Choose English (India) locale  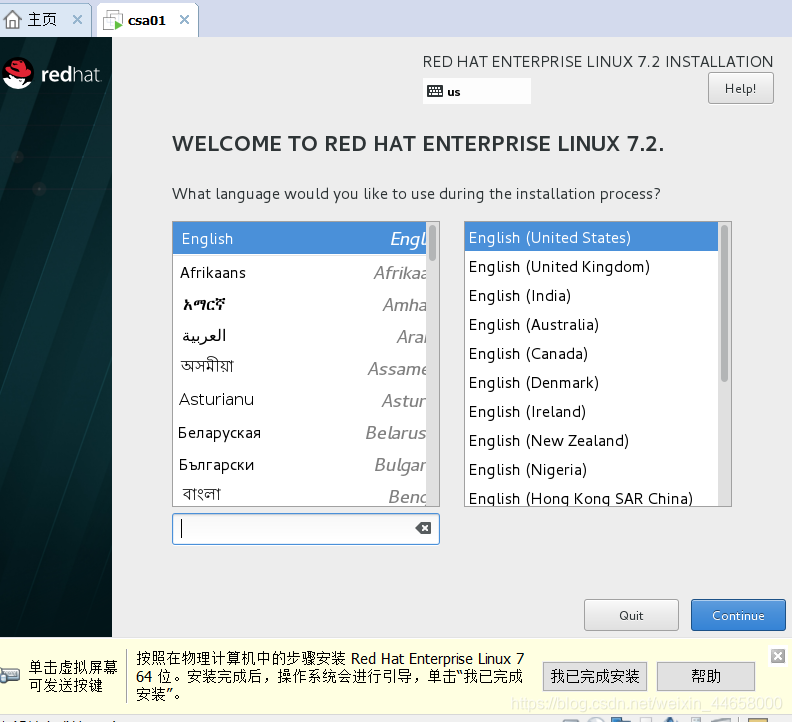[x=591, y=296]
